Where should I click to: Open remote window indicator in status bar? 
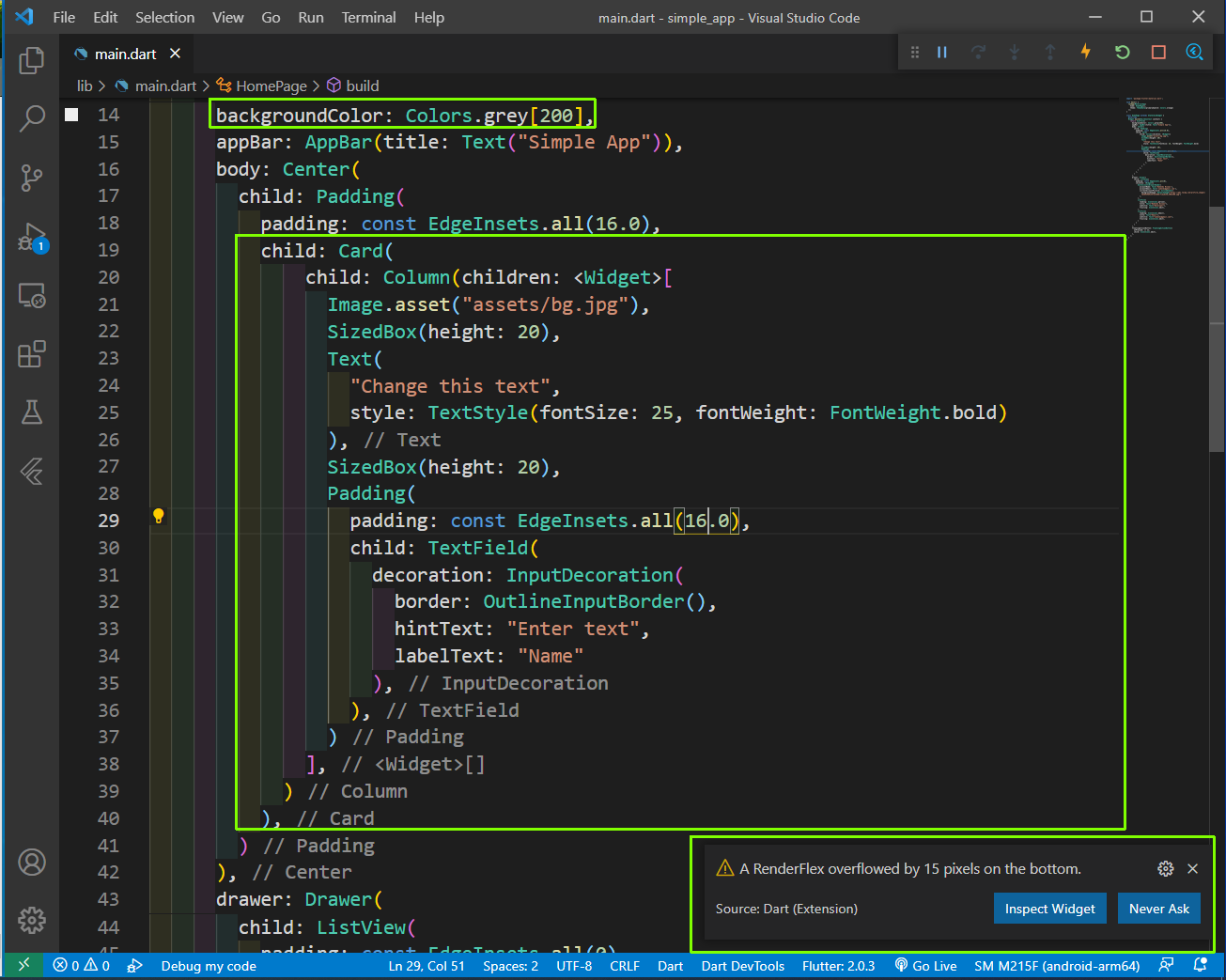(x=23, y=965)
